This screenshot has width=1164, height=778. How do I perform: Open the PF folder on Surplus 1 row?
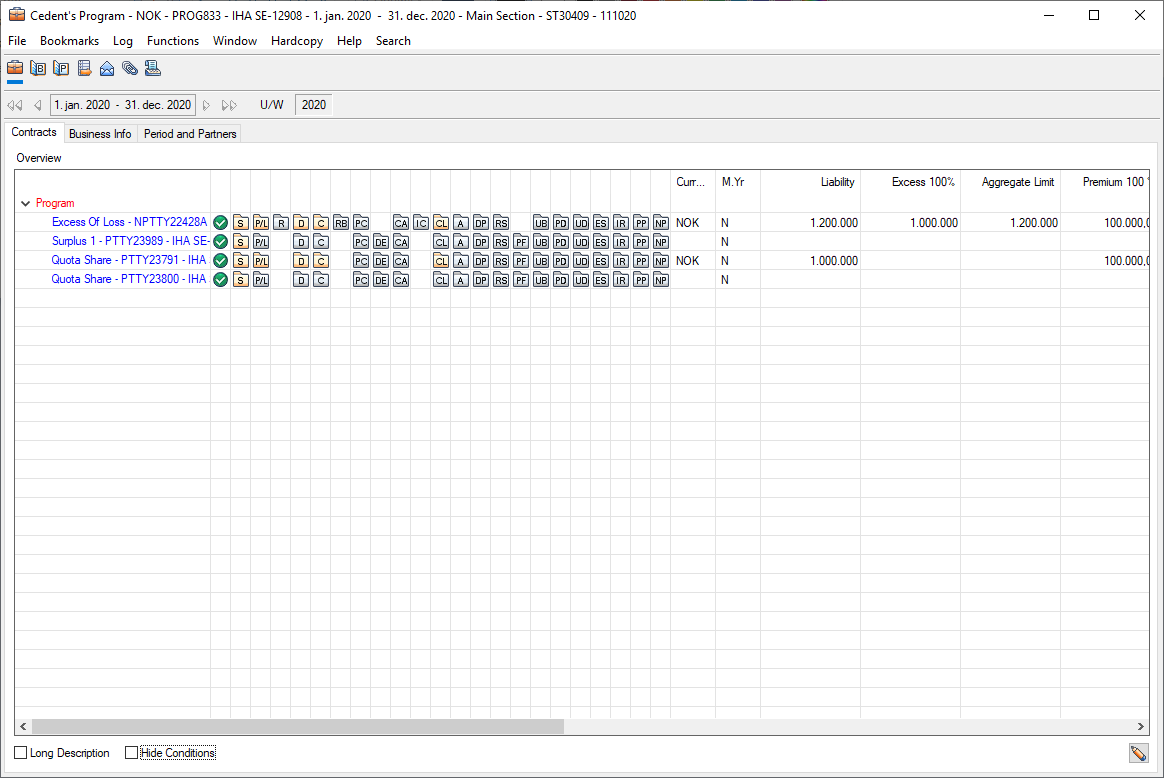point(521,242)
